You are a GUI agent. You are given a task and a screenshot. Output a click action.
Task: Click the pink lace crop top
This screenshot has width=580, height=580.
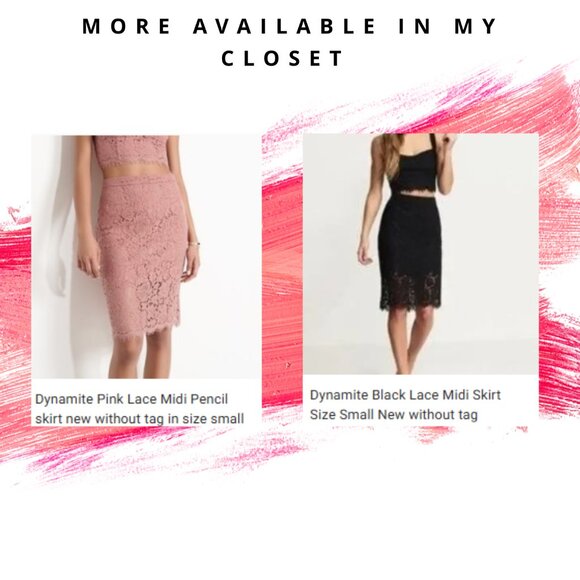[x=131, y=152]
